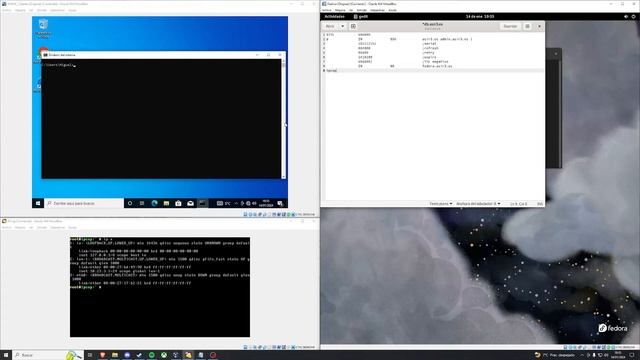Open Máquina menu of Fedora VirtualBox window
This screenshot has width=640, height=360.
(x=340, y=10)
